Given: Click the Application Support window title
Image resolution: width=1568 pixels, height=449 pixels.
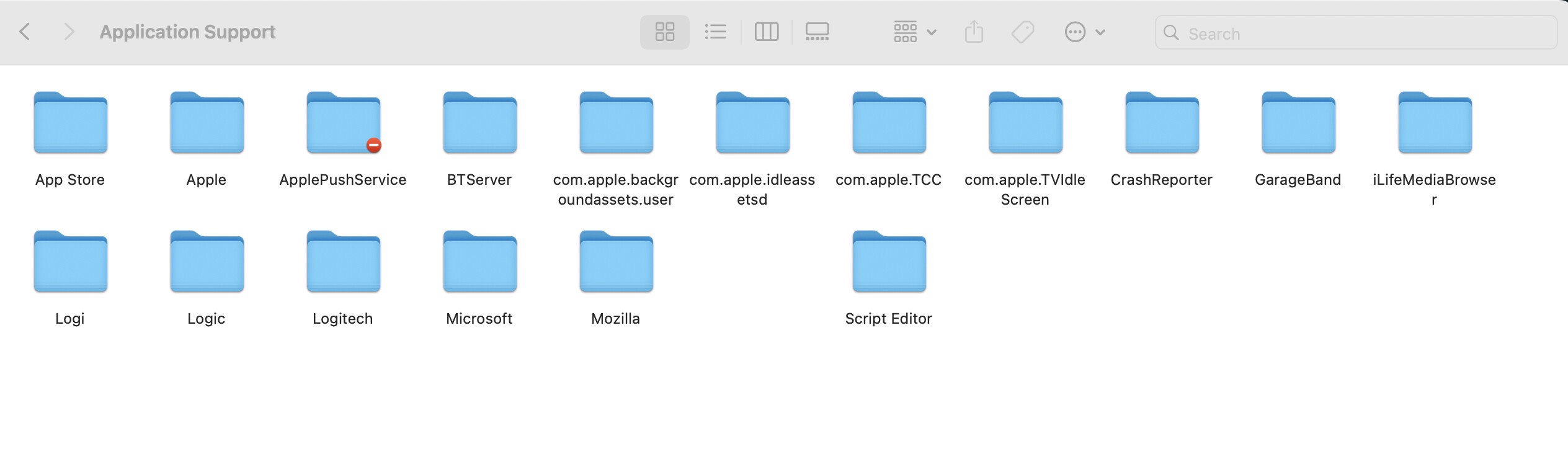Looking at the screenshot, I should pos(188,32).
